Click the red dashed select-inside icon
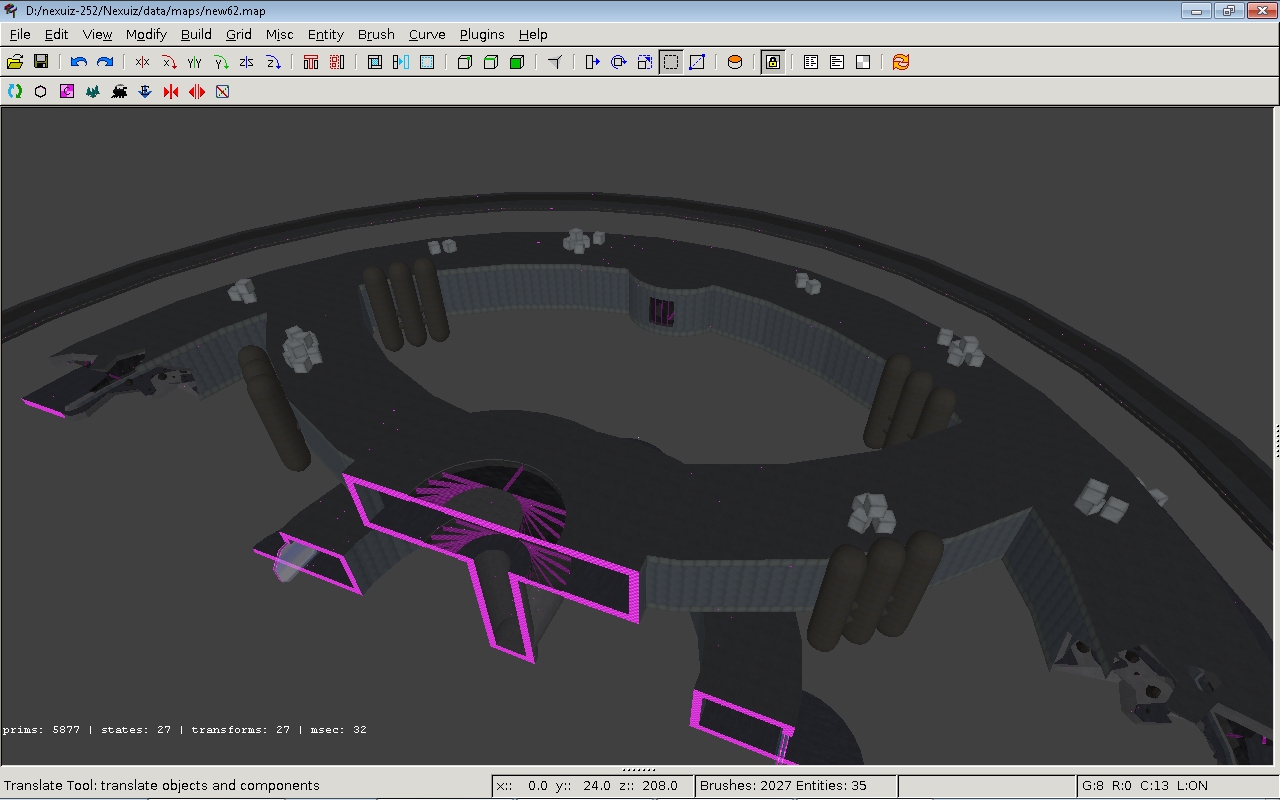The image size is (1280, 800). click(x=337, y=62)
